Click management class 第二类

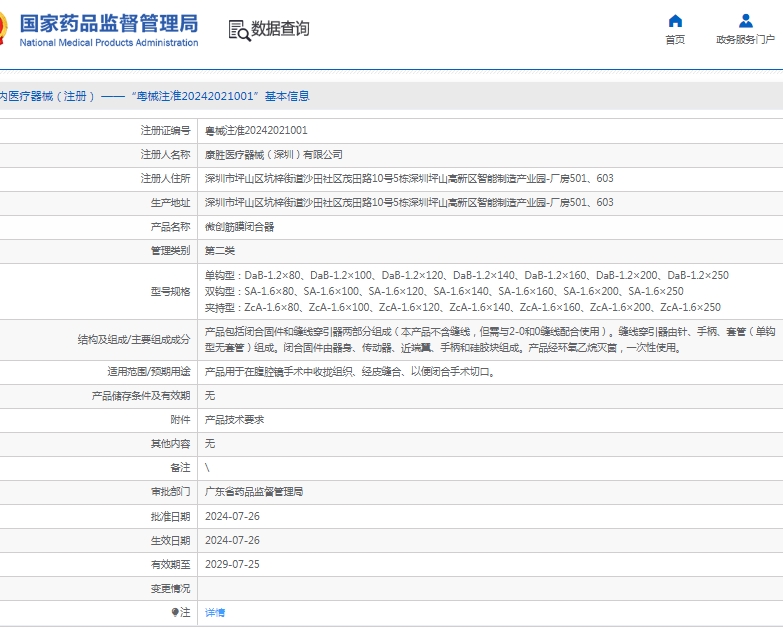(x=220, y=251)
